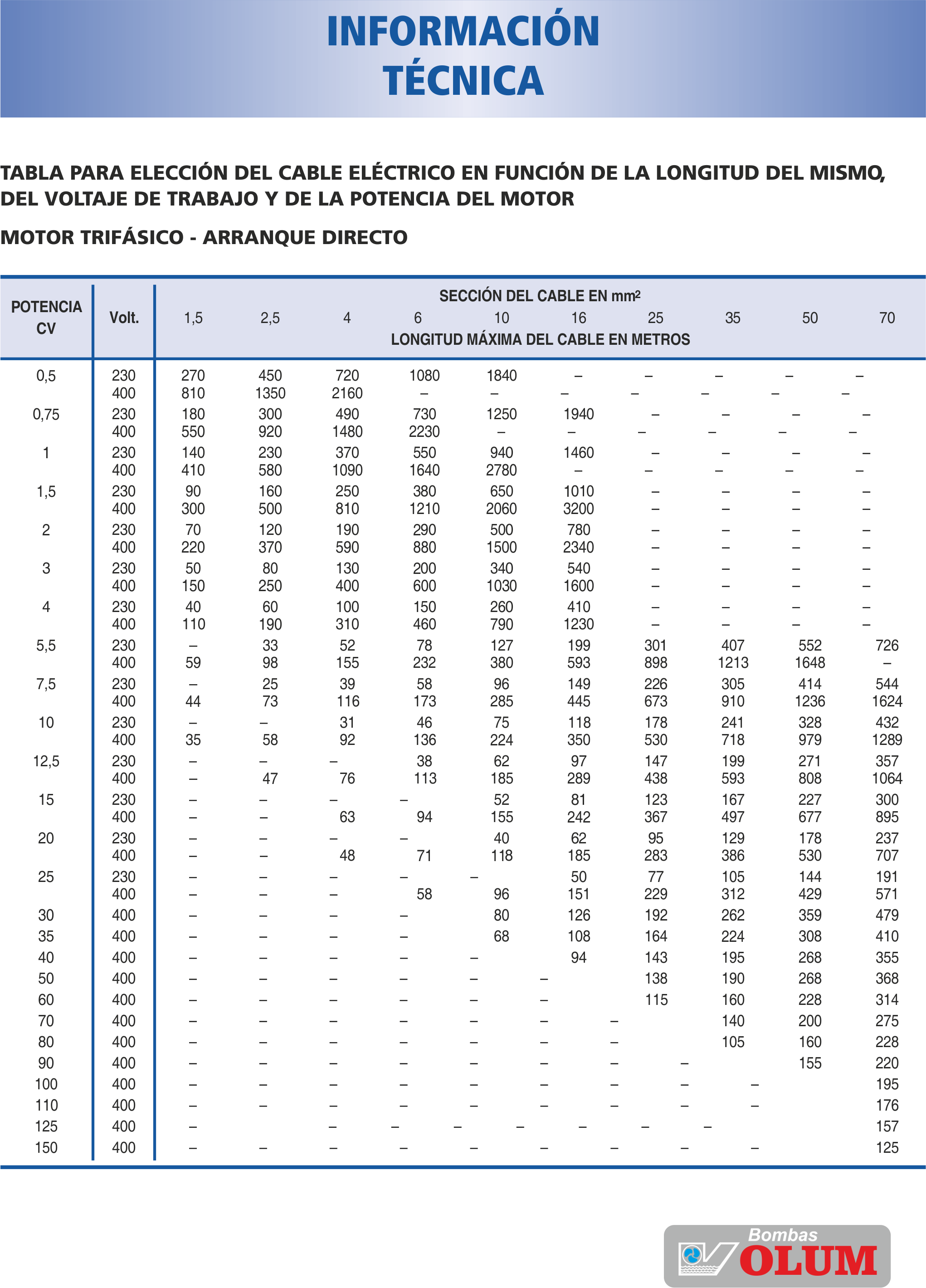The image size is (926, 1288).
Task: Click the value 1840 in table
Action: 502,375
